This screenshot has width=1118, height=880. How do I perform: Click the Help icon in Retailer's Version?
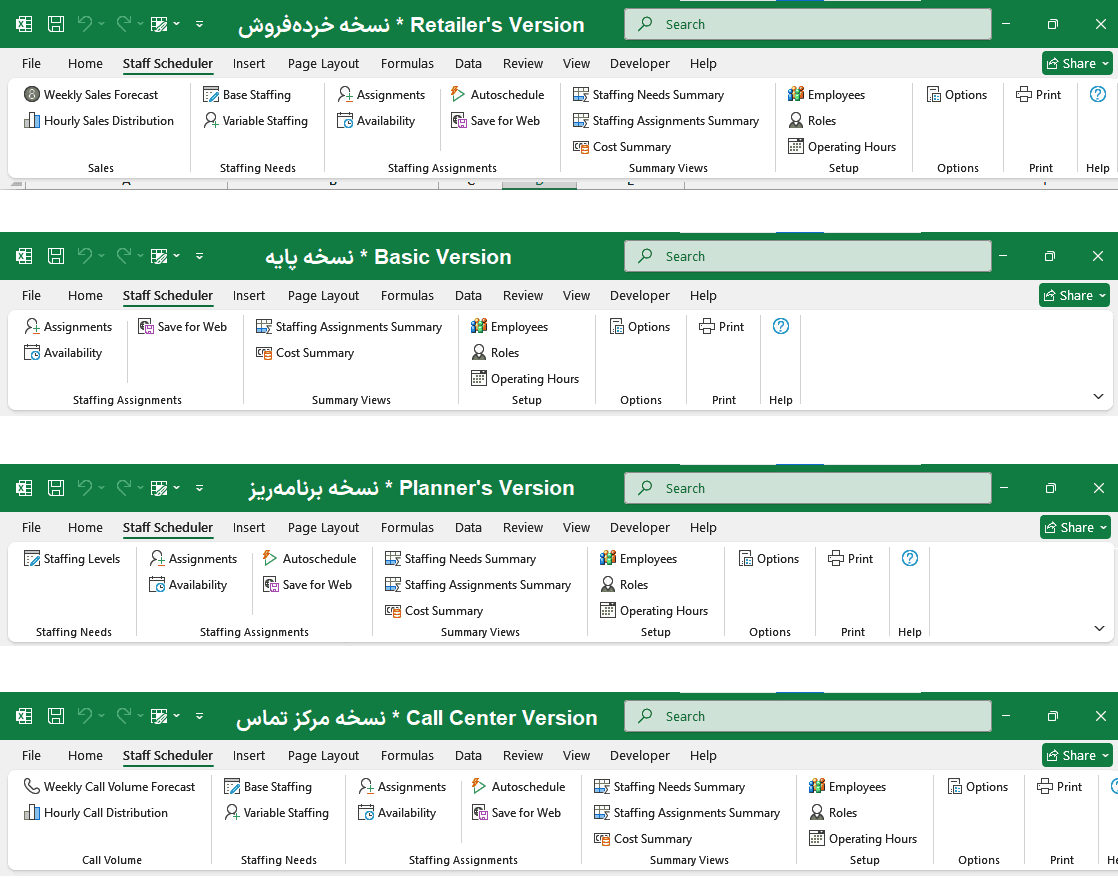point(1097,94)
